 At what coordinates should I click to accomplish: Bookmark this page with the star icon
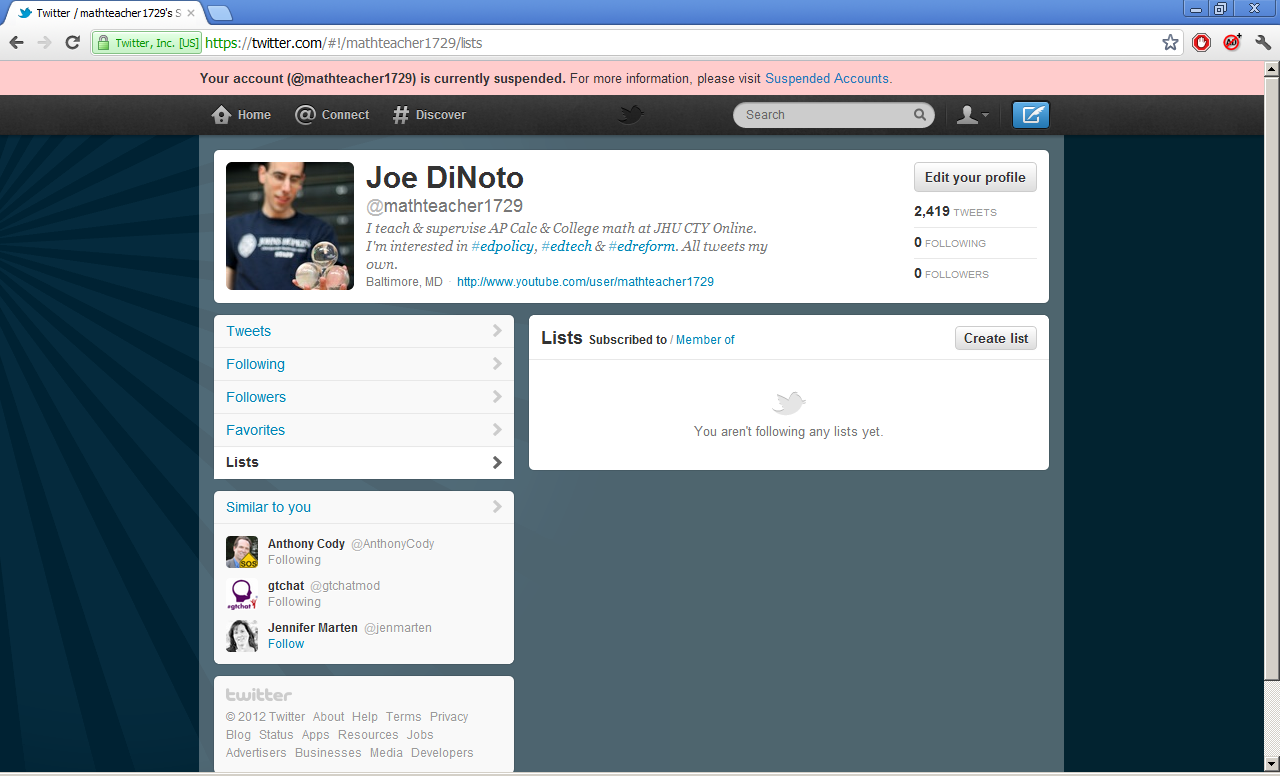tap(1170, 43)
